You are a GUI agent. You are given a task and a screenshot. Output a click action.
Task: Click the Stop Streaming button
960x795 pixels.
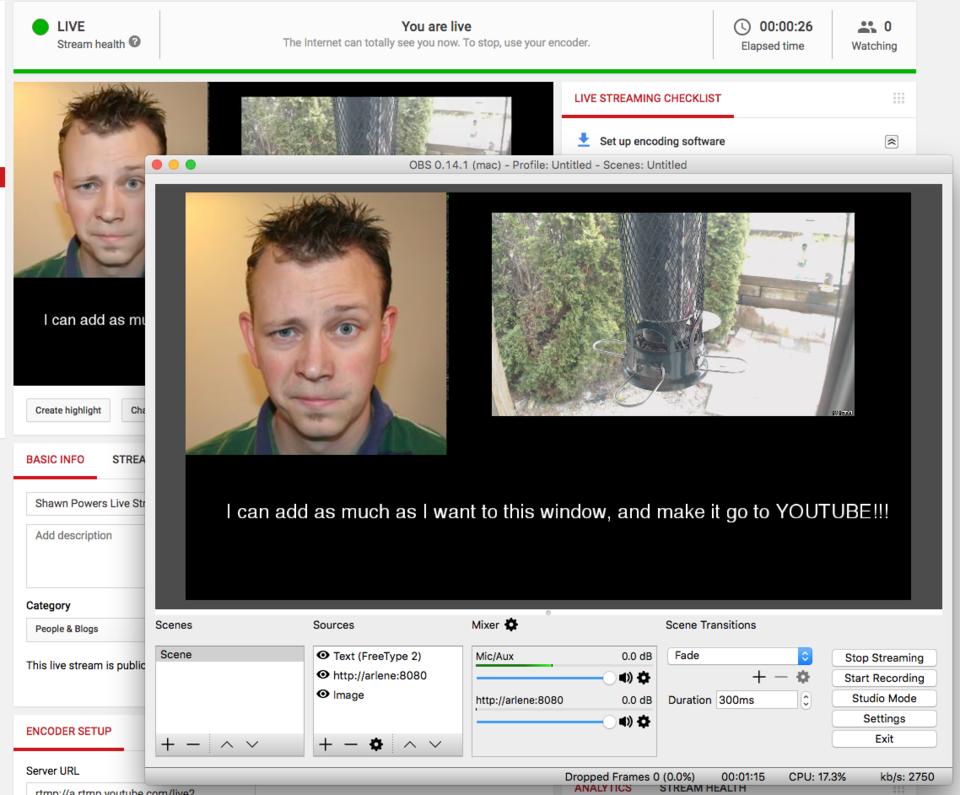pyautogui.click(x=884, y=658)
